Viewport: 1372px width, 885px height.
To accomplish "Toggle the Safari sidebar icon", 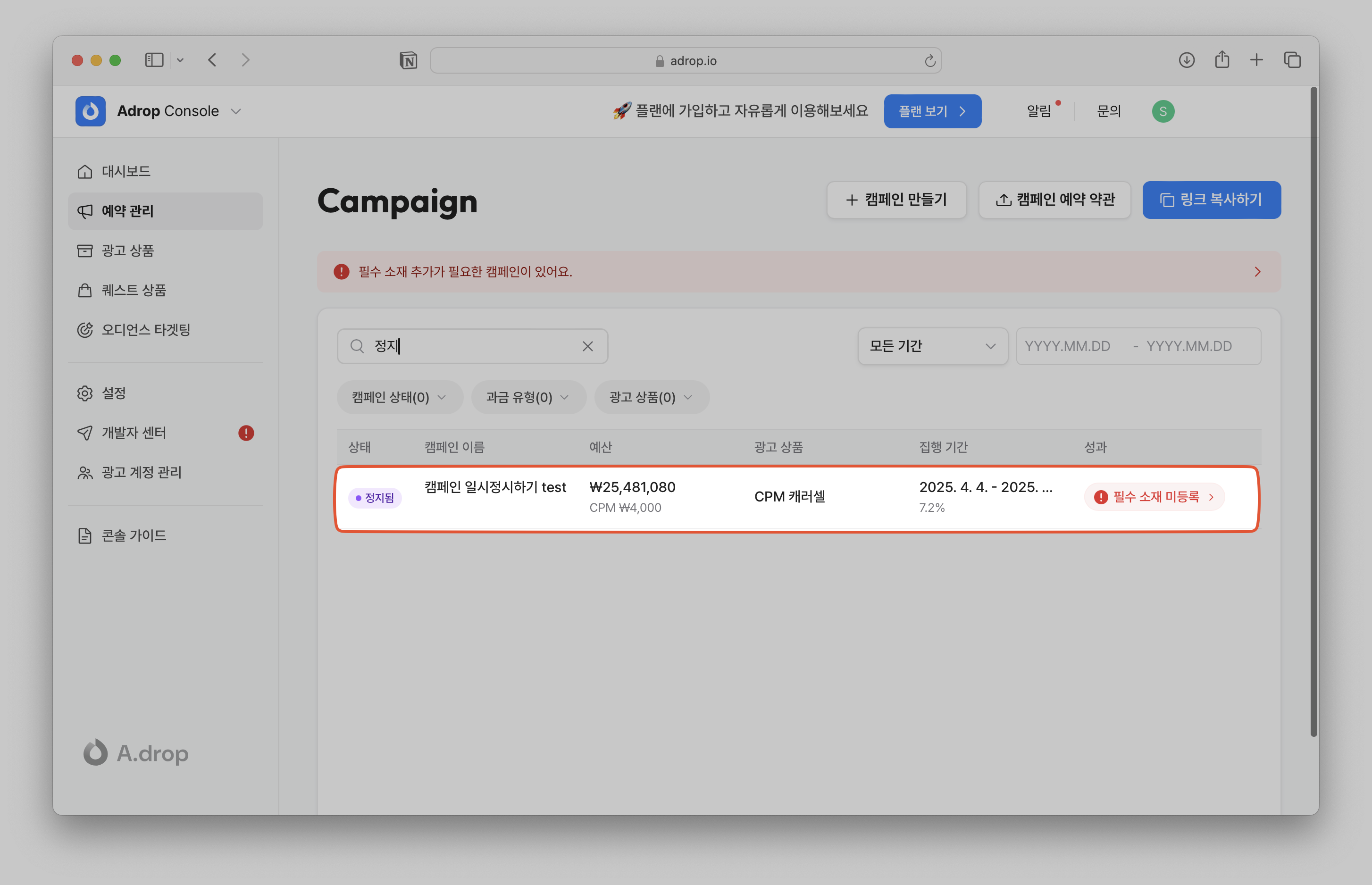I will (154, 60).
